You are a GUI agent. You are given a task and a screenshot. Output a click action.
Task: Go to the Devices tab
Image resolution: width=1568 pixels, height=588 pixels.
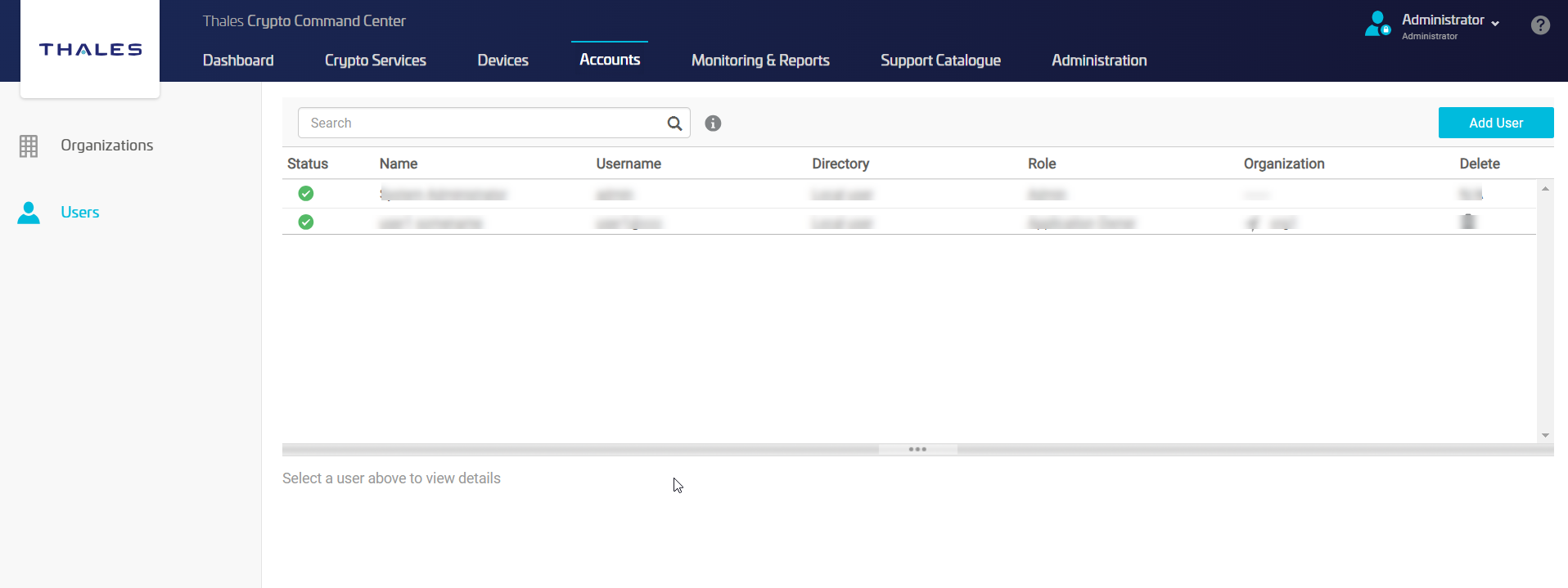click(x=502, y=61)
